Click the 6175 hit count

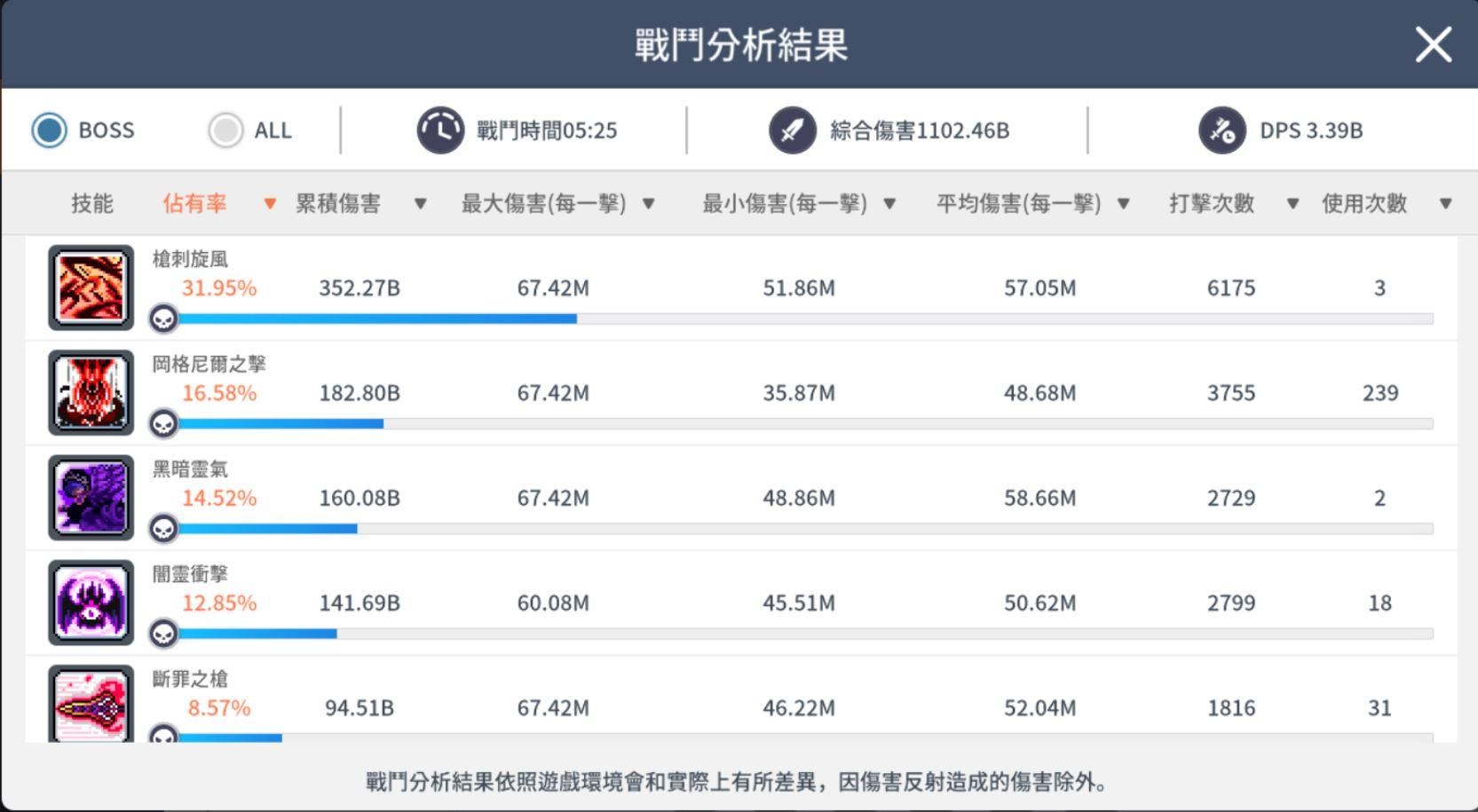click(x=1231, y=288)
